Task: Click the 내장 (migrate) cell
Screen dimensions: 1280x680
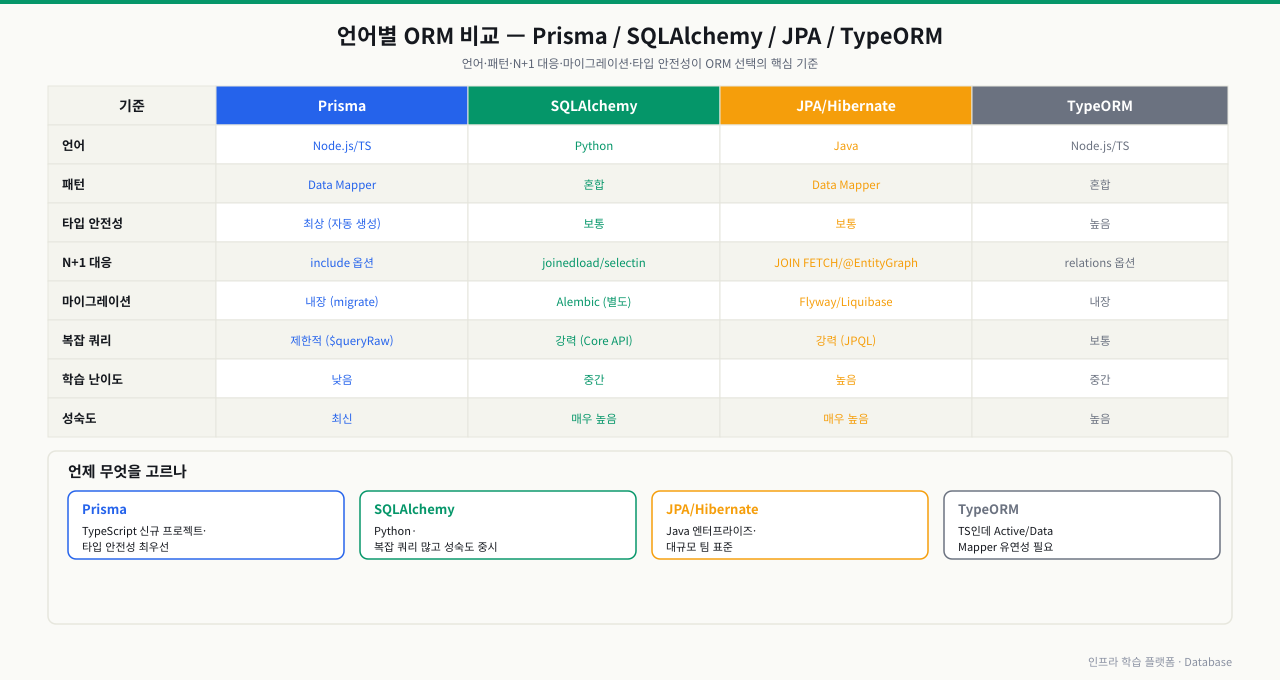Action: pos(342,301)
